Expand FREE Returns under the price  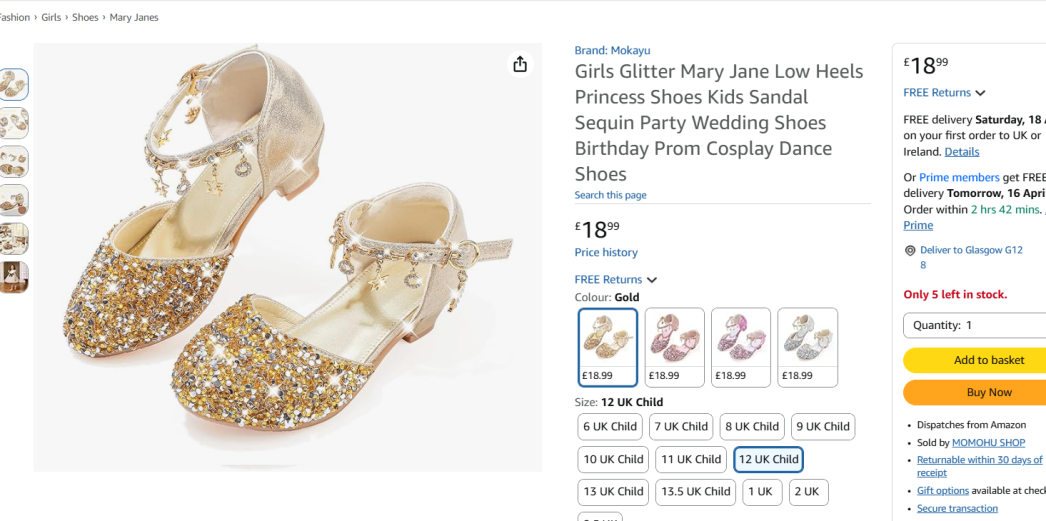[615, 280]
